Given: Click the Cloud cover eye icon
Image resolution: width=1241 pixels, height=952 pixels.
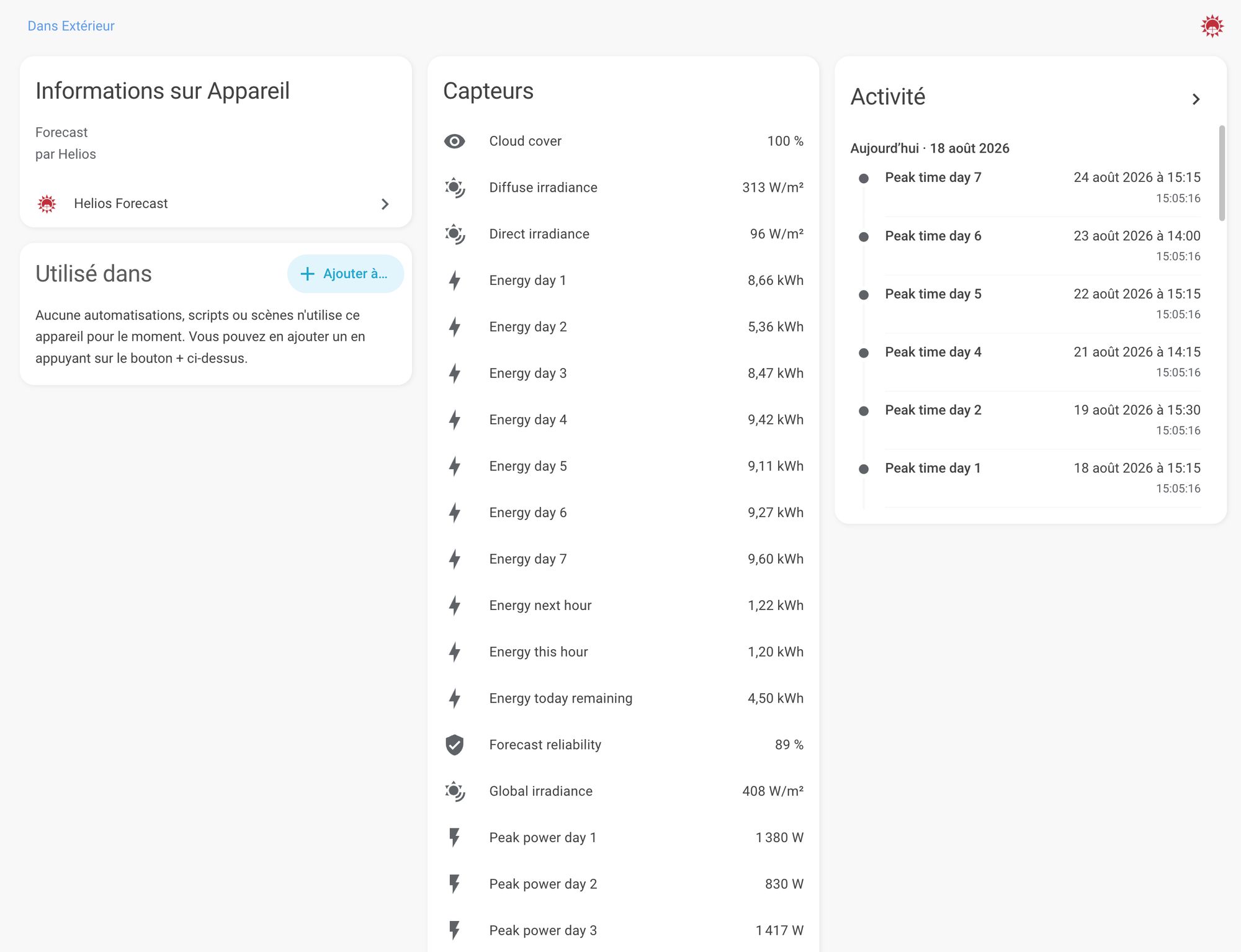Looking at the screenshot, I should pos(455,141).
